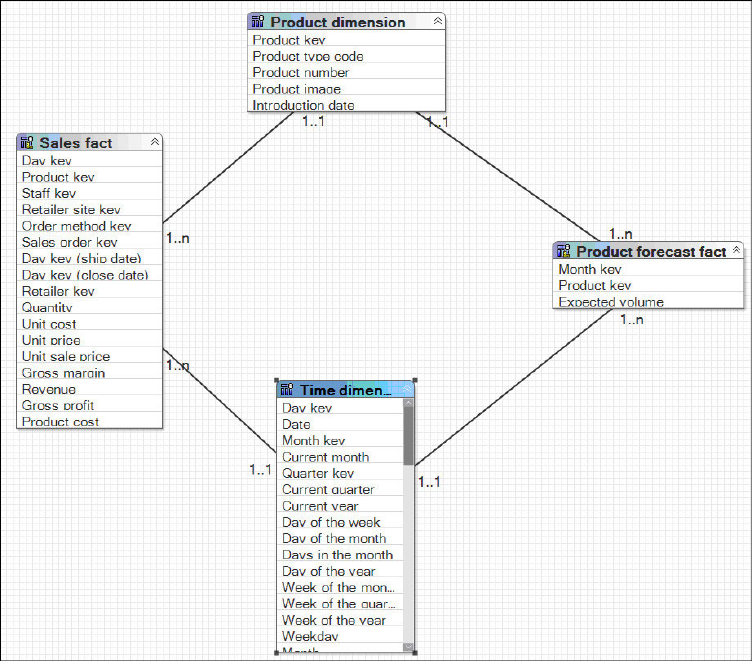Image resolution: width=752 pixels, height=661 pixels.
Task: Collapse the Product dimension box
Action: pos(437,21)
